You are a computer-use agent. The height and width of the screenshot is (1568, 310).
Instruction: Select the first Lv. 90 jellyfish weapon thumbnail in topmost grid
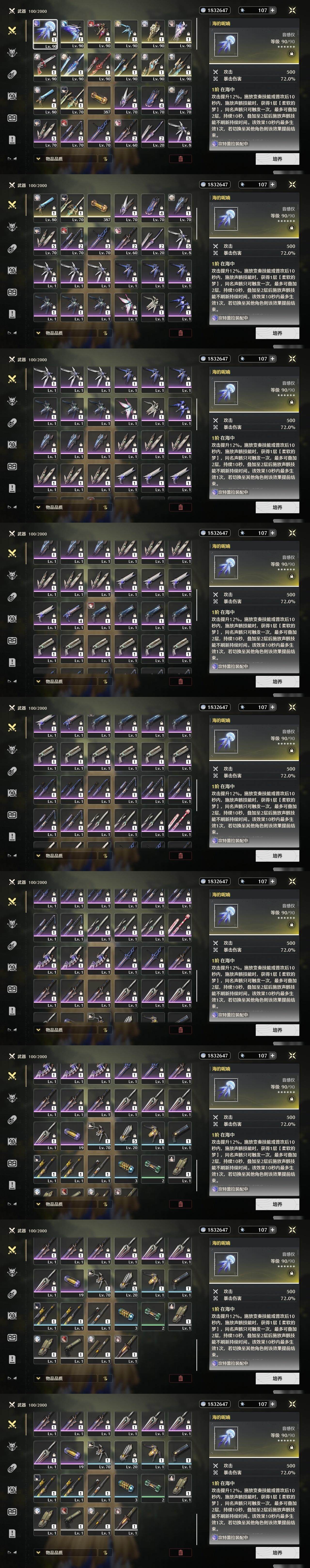[x=46, y=34]
